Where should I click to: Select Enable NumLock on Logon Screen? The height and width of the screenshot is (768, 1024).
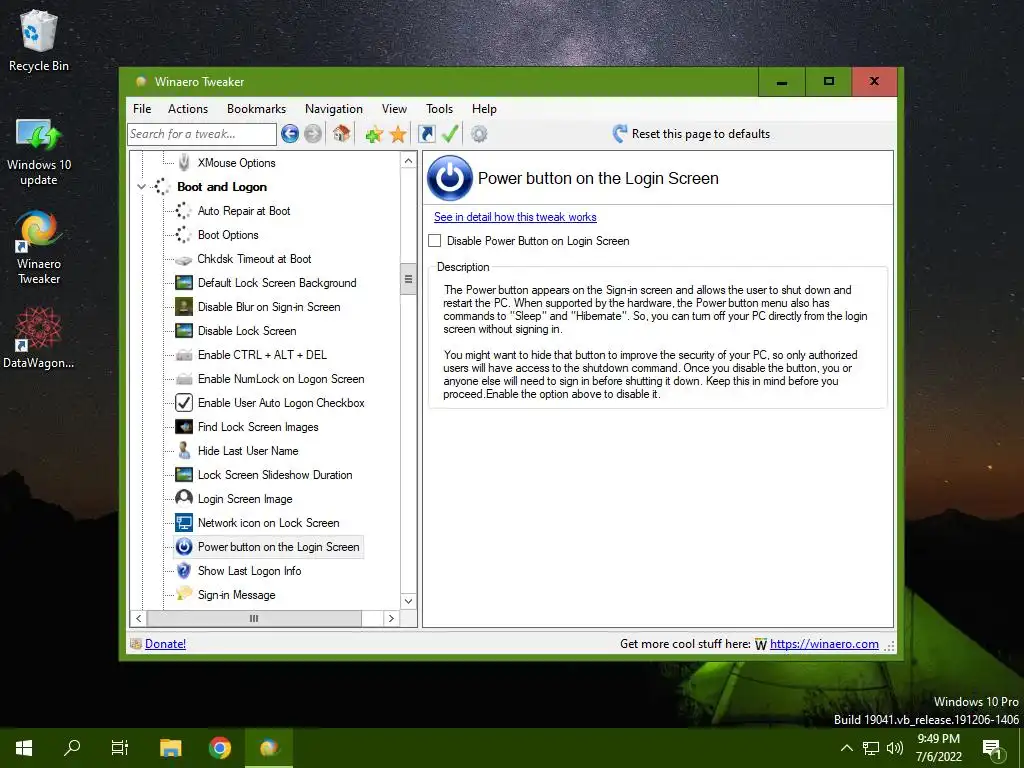pyautogui.click(x=281, y=379)
